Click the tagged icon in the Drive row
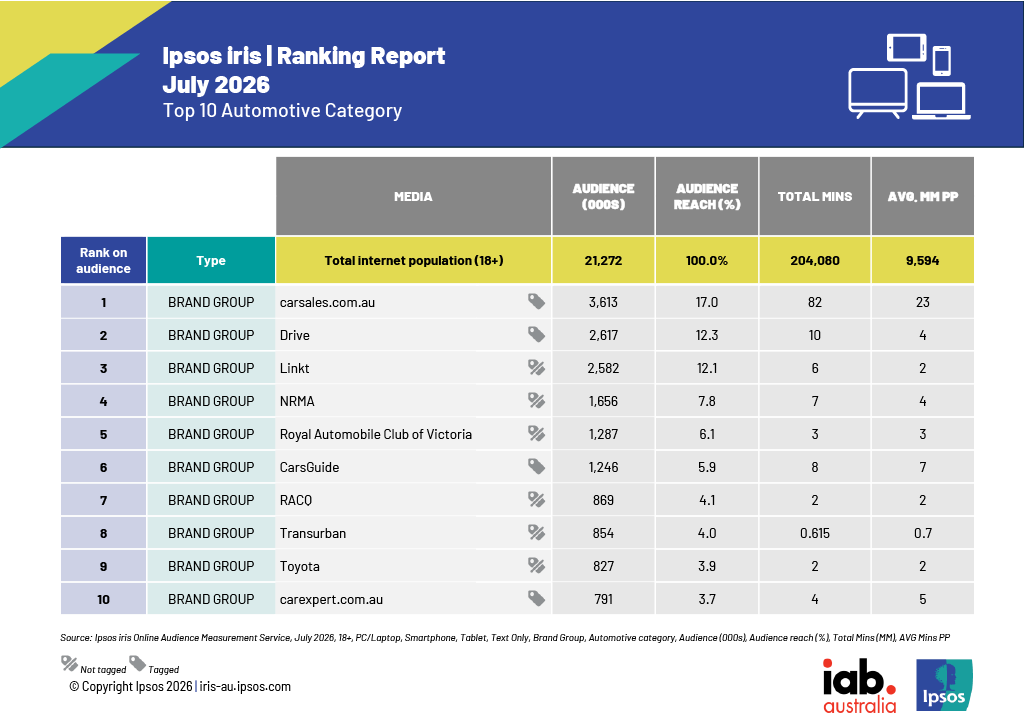The height and width of the screenshot is (726, 1024). coord(536,334)
